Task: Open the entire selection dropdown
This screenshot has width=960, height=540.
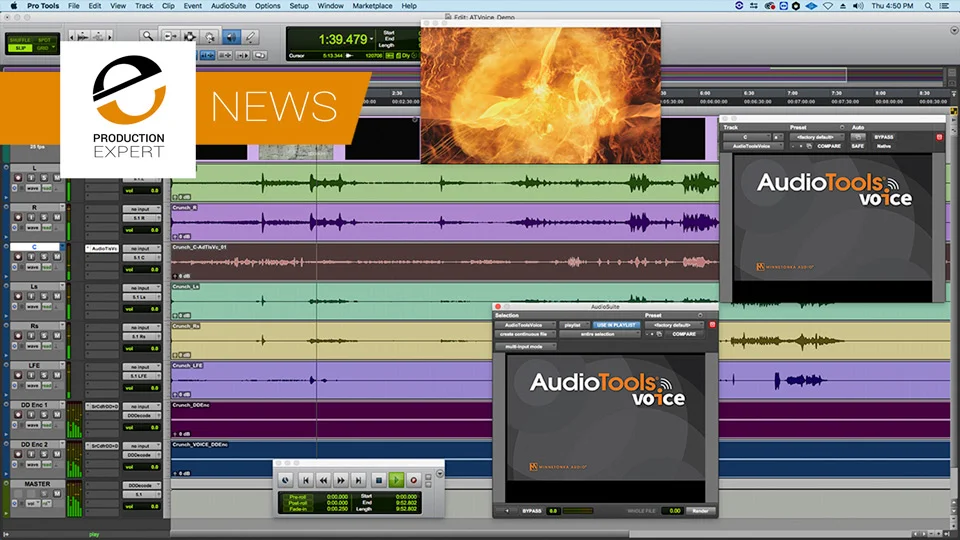Action: (600, 334)
